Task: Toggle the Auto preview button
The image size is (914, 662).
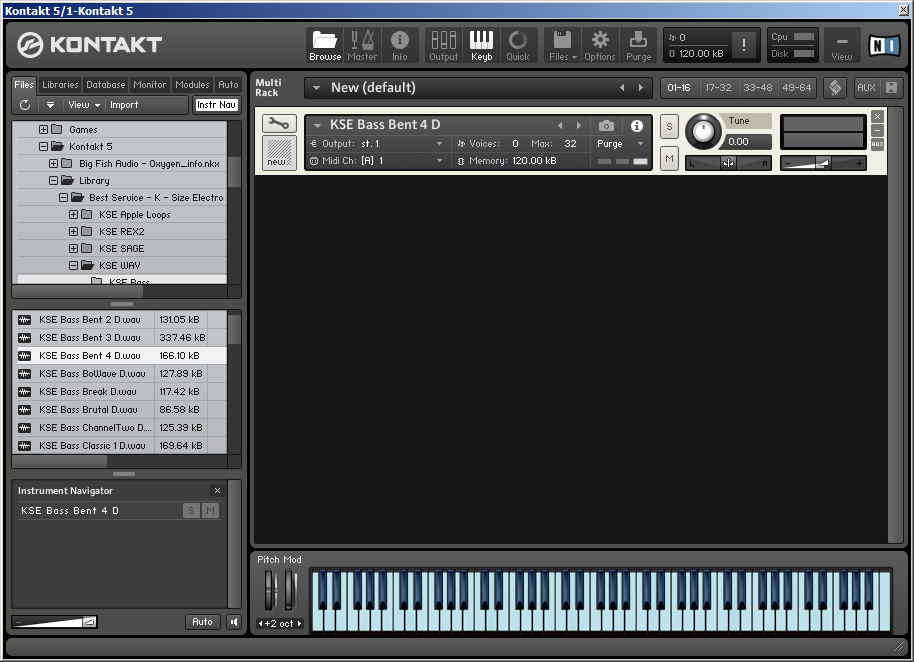Action: [202, 622]
